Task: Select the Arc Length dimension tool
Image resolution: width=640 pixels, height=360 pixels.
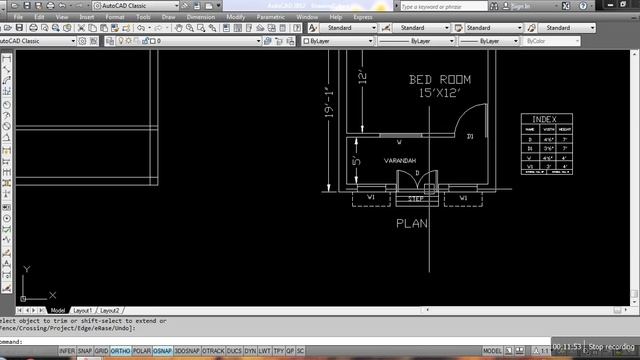Action: click(x=7, y=81)
